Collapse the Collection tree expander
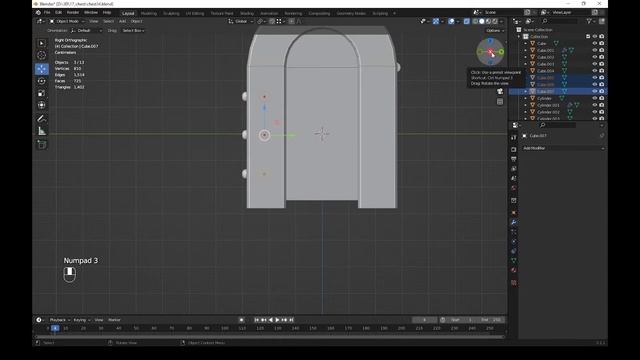640x360 pixels. (520, 37)
